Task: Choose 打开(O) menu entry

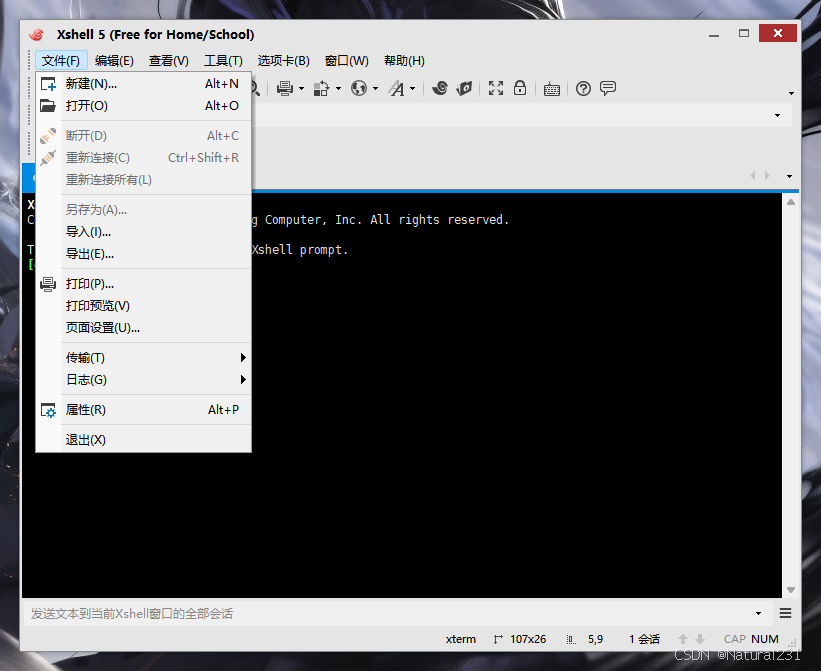Action: tap(143, 106)
